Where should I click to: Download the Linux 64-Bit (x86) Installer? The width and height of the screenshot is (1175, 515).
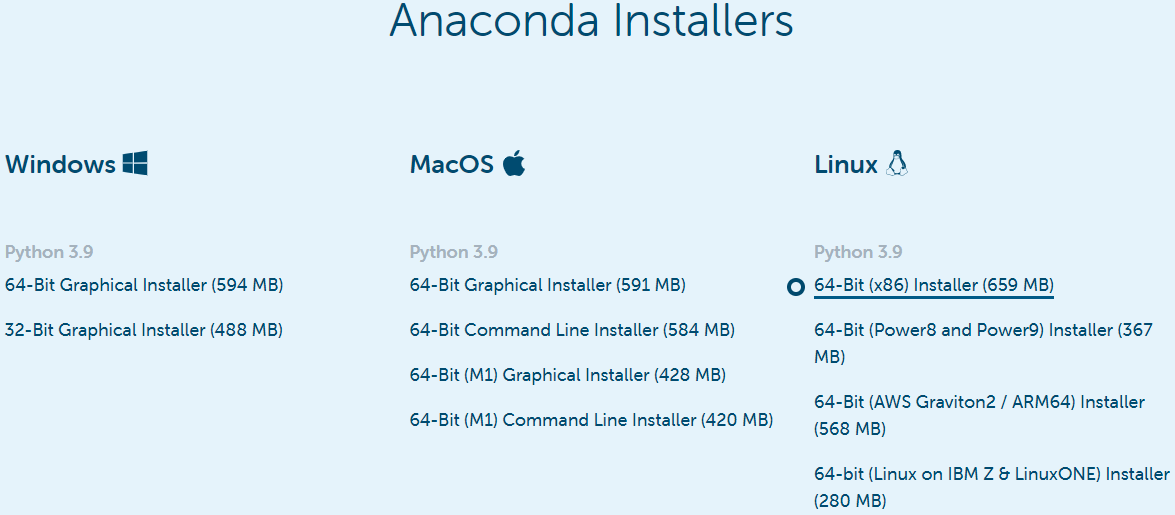[x=934, y=285]
